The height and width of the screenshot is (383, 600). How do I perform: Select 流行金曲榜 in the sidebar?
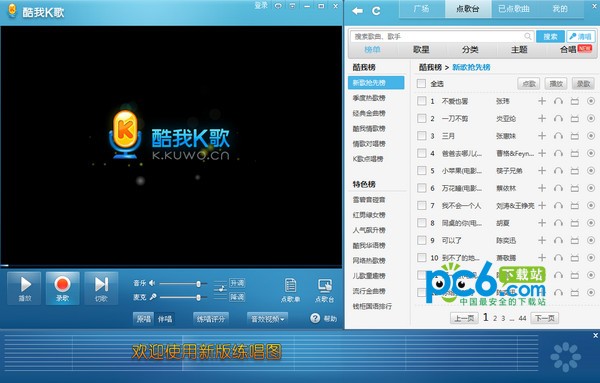point(369,291)
